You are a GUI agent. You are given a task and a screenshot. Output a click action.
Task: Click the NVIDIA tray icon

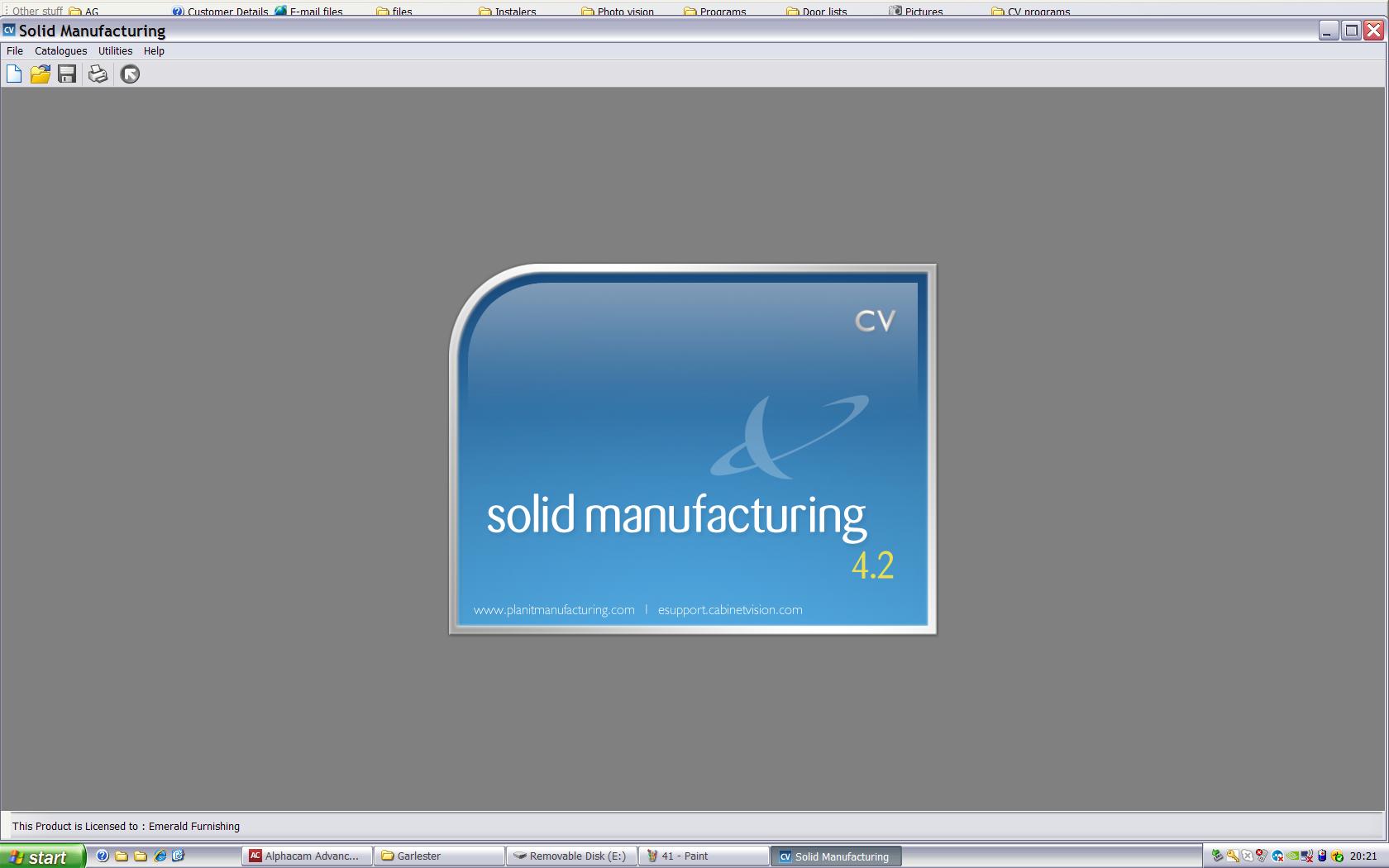click(1292, 856)
